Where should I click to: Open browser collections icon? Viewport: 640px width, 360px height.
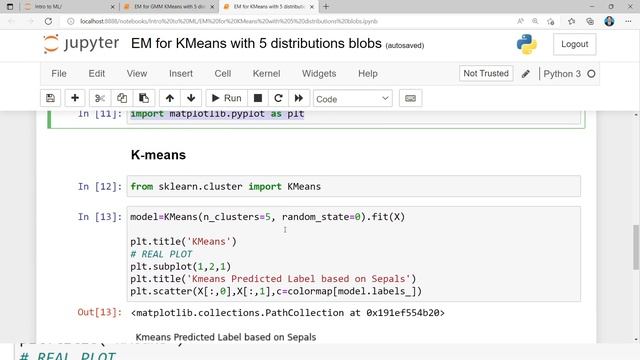click(590, 21)
